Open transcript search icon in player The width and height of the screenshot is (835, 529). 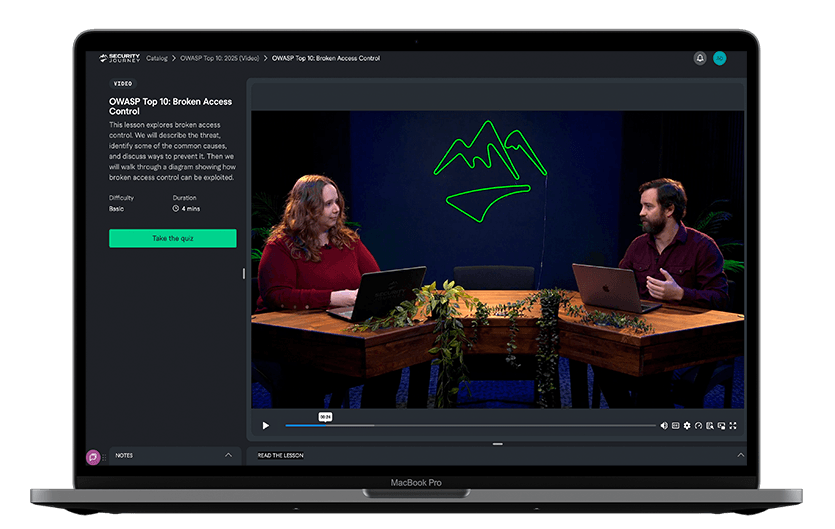[x=709, y=426]
